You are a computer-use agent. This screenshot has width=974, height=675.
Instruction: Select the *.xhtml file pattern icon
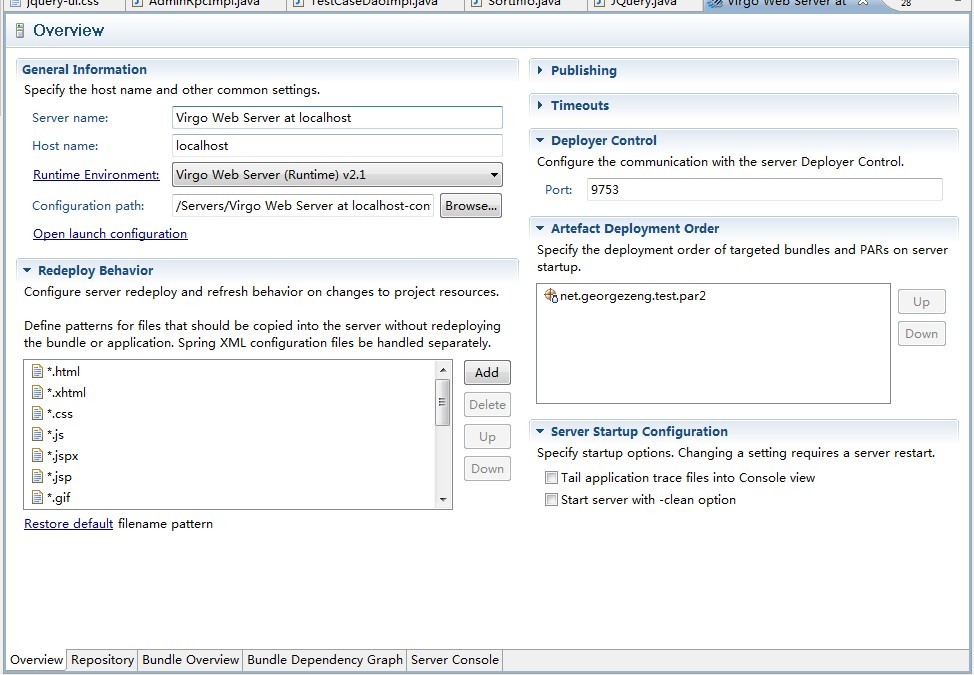pyautogui.click(x=37, y=392)
